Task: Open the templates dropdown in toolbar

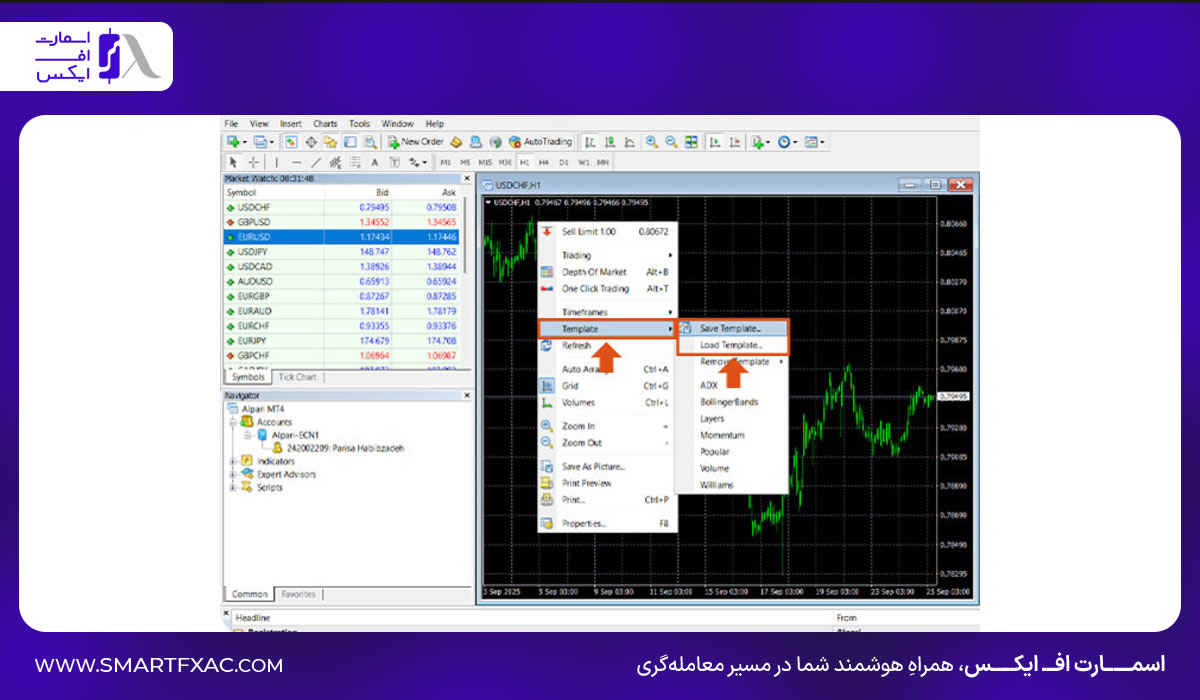Action: coord(814,142)
